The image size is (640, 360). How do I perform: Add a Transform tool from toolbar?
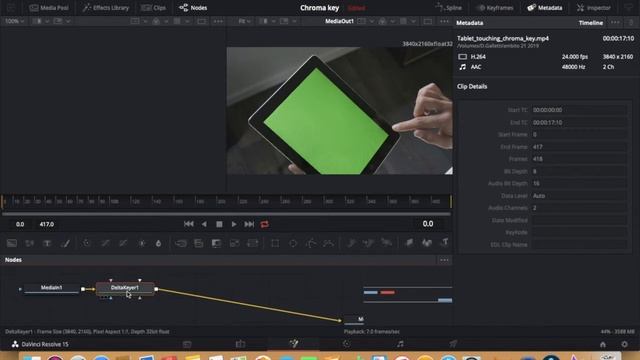click(253, 243)
